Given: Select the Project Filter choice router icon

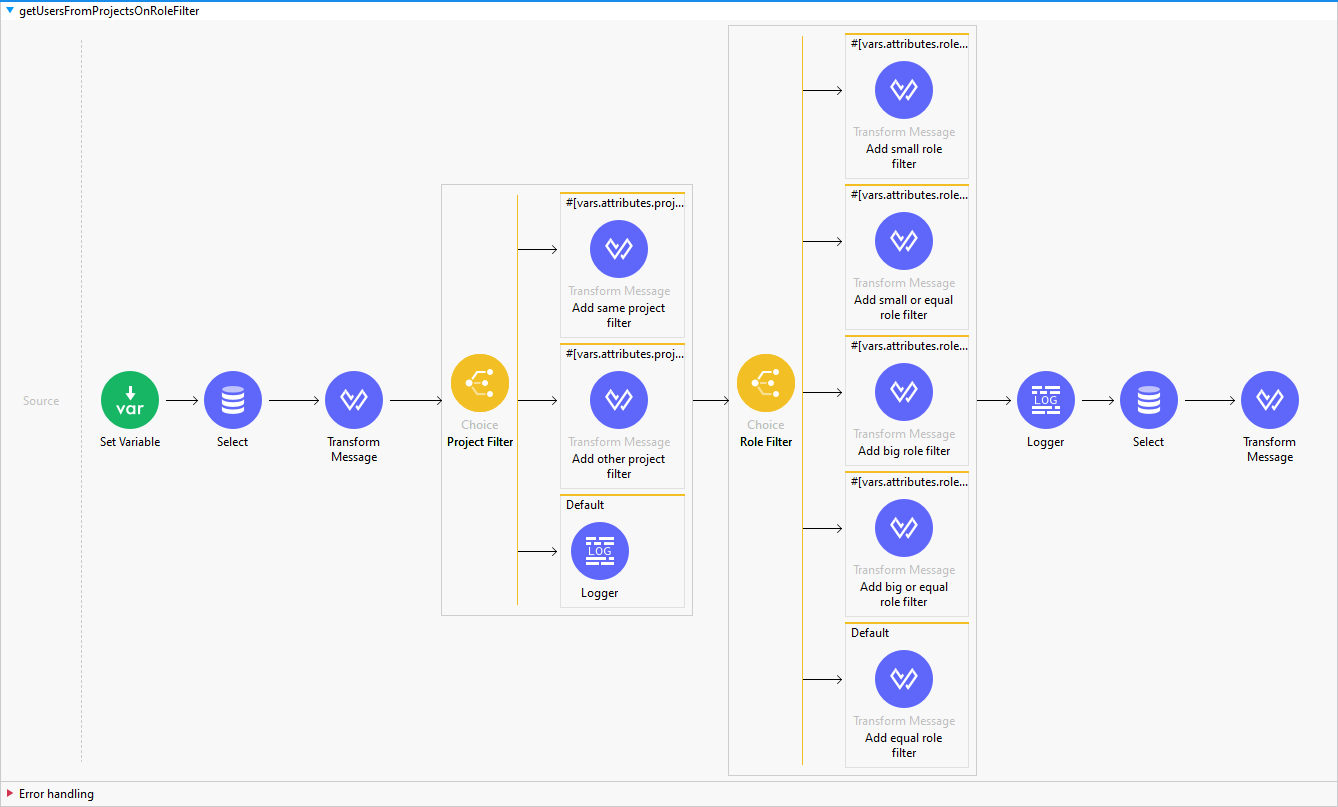Looking at the screenshot, I should coord(480,383).
